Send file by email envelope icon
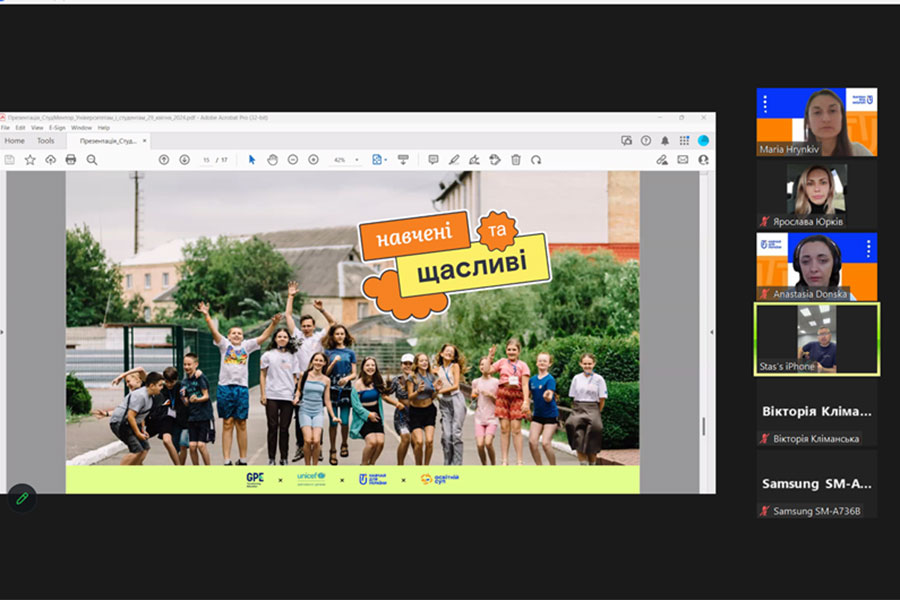Image resolution: width=900 pixels, height=600 pixels. point(682,160)
